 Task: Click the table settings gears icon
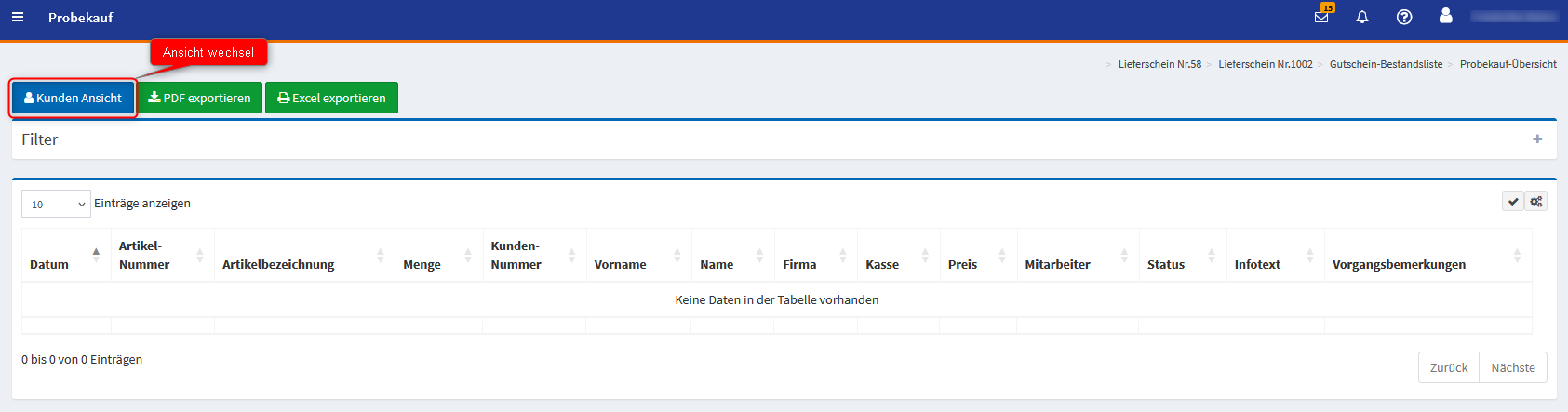tap(1536, 202)
